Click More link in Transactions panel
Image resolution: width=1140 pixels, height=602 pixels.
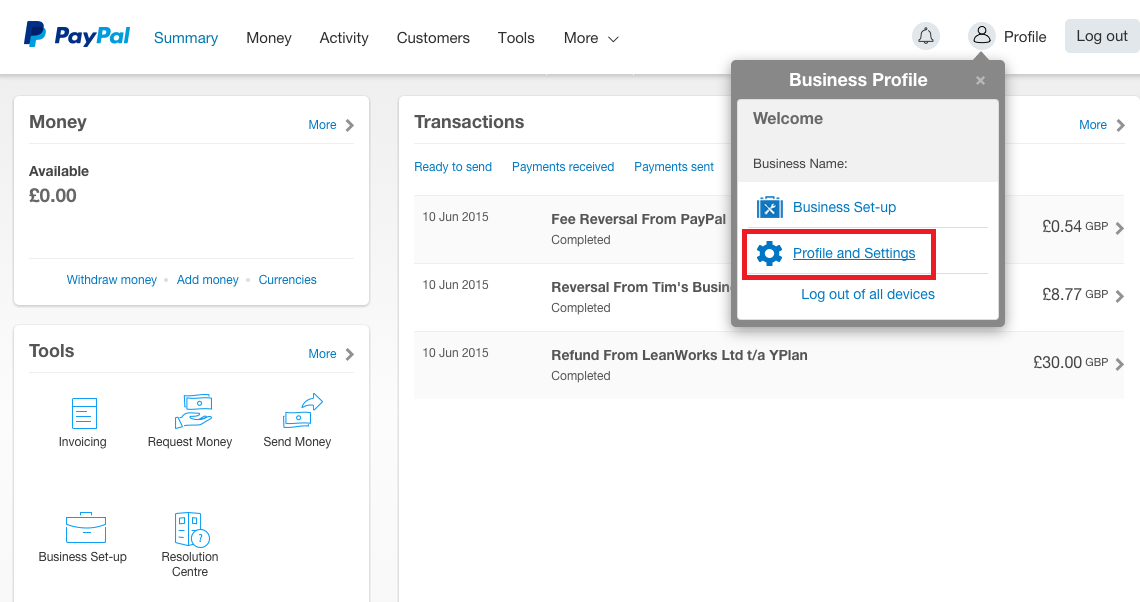point(1093,125)
